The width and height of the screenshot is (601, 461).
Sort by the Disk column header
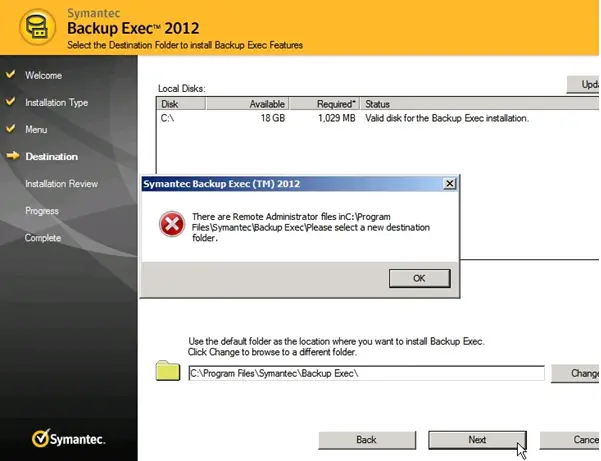(181, 104)
